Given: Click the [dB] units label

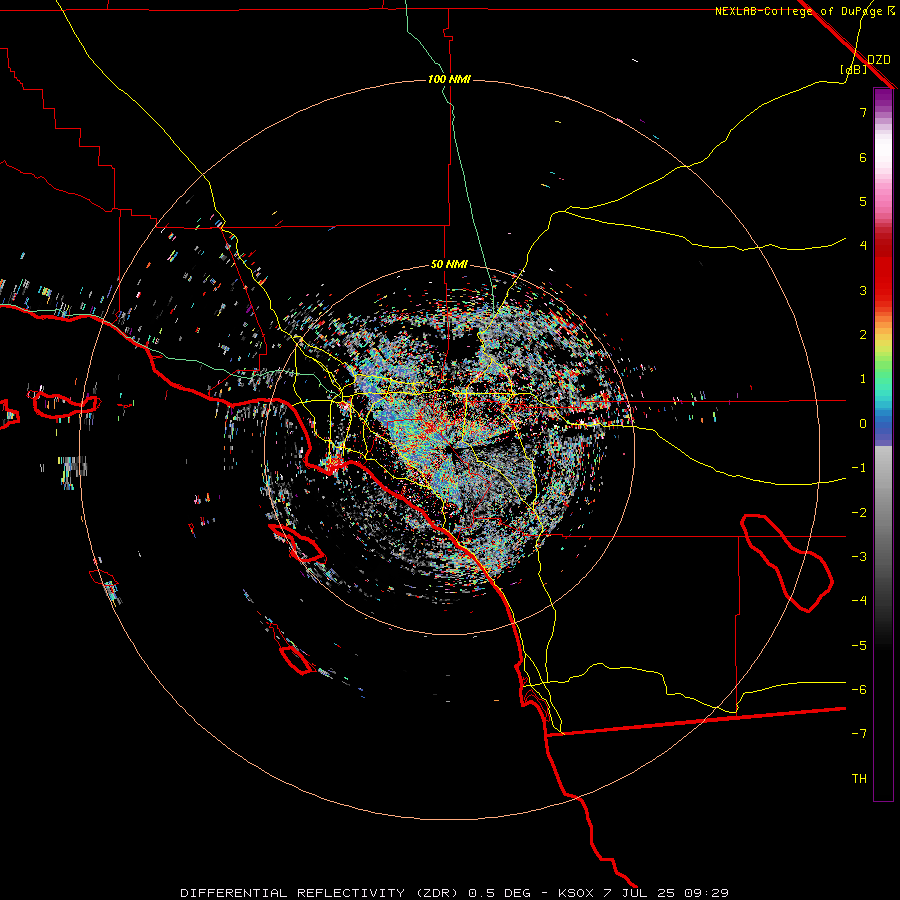Looking at the screenshot, I should 854,69.
